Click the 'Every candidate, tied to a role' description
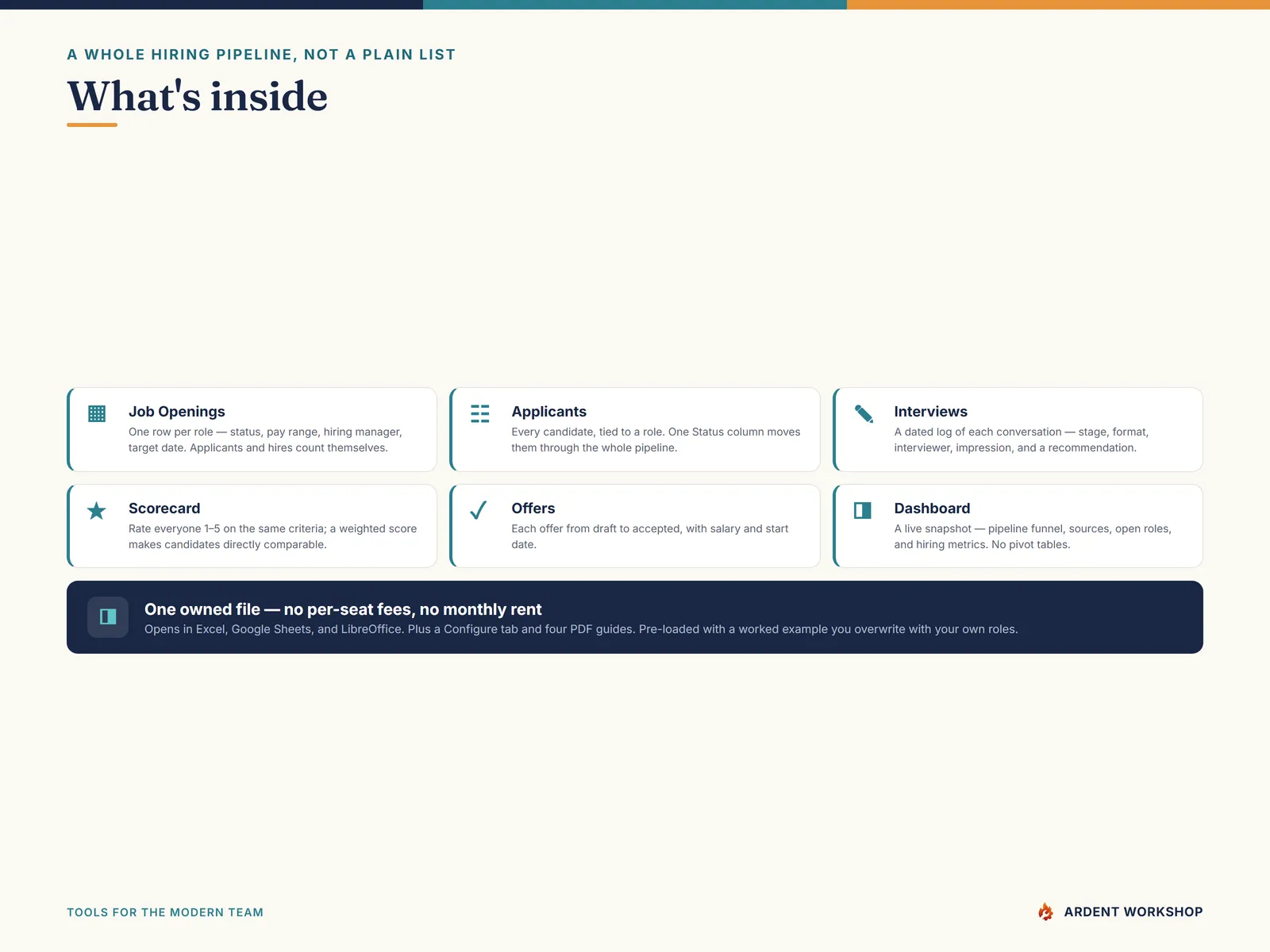This screenshot has width=1270, height=952. click(x=656, y=440)
